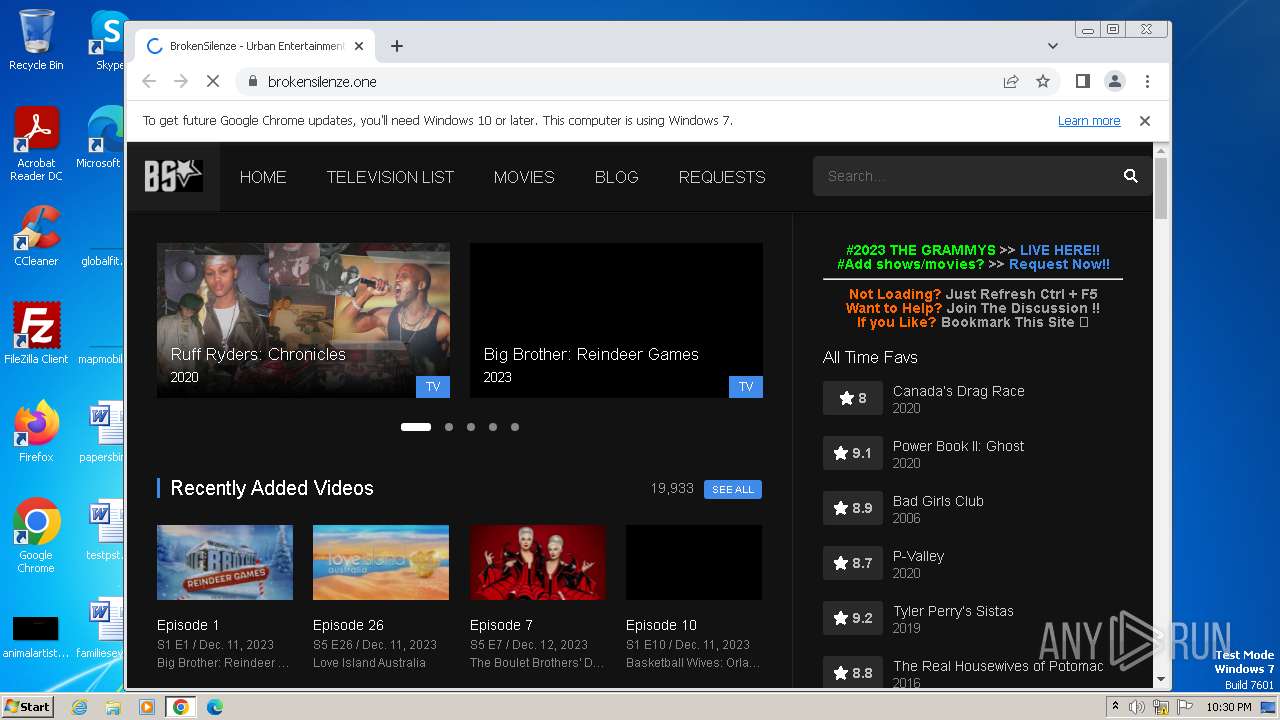Open Tyler Perry's Sistas favorite
Screen dimensions: 1280x720
[x=953, y=611]
